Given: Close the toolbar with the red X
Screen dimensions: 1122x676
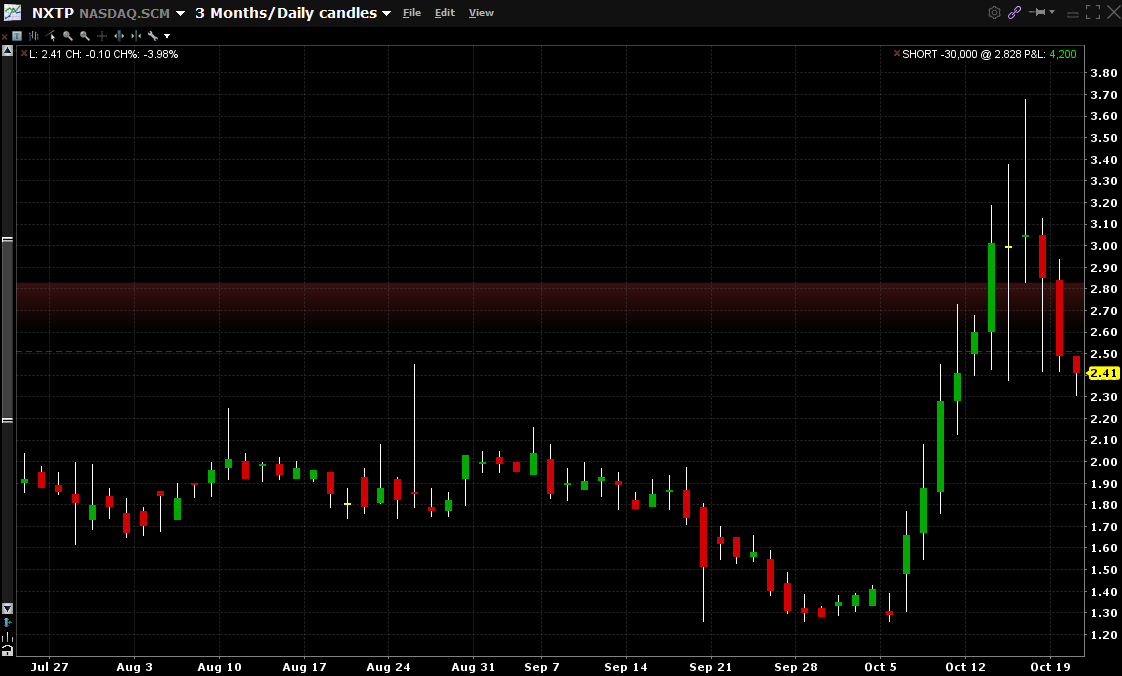Looking at the screenshot, I should (x=4, y=36).
